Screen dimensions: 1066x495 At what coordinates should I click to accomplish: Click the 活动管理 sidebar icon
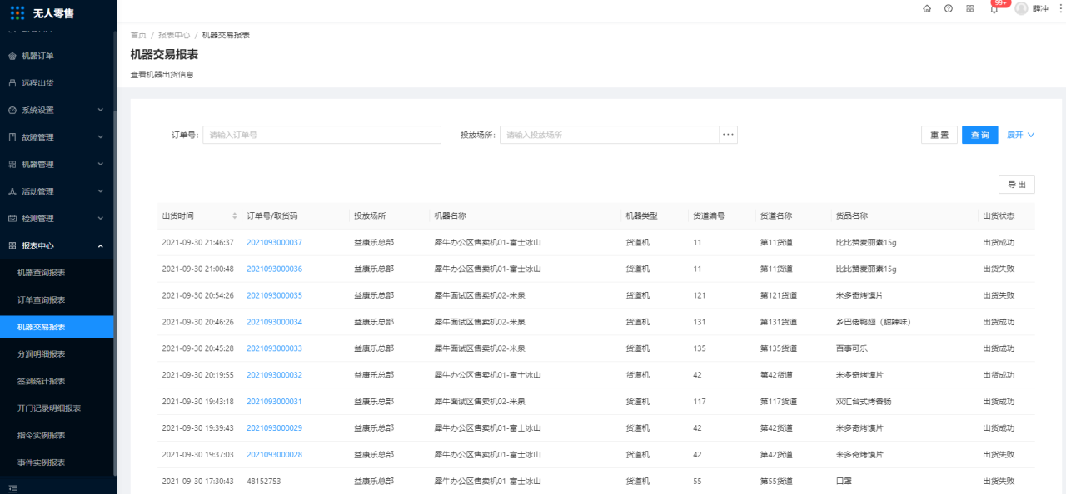[x=12, y=192]
